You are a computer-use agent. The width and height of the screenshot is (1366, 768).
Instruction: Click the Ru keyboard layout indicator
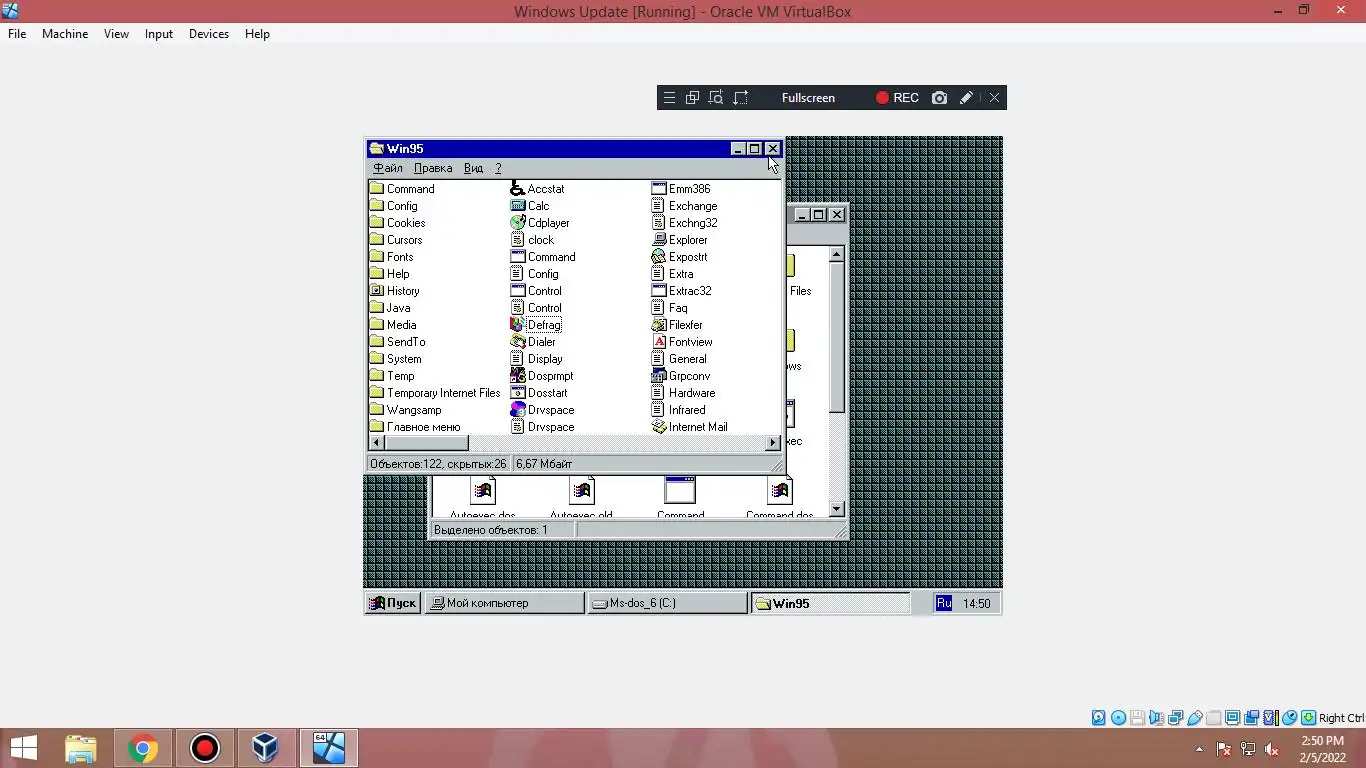pos(944,603)
